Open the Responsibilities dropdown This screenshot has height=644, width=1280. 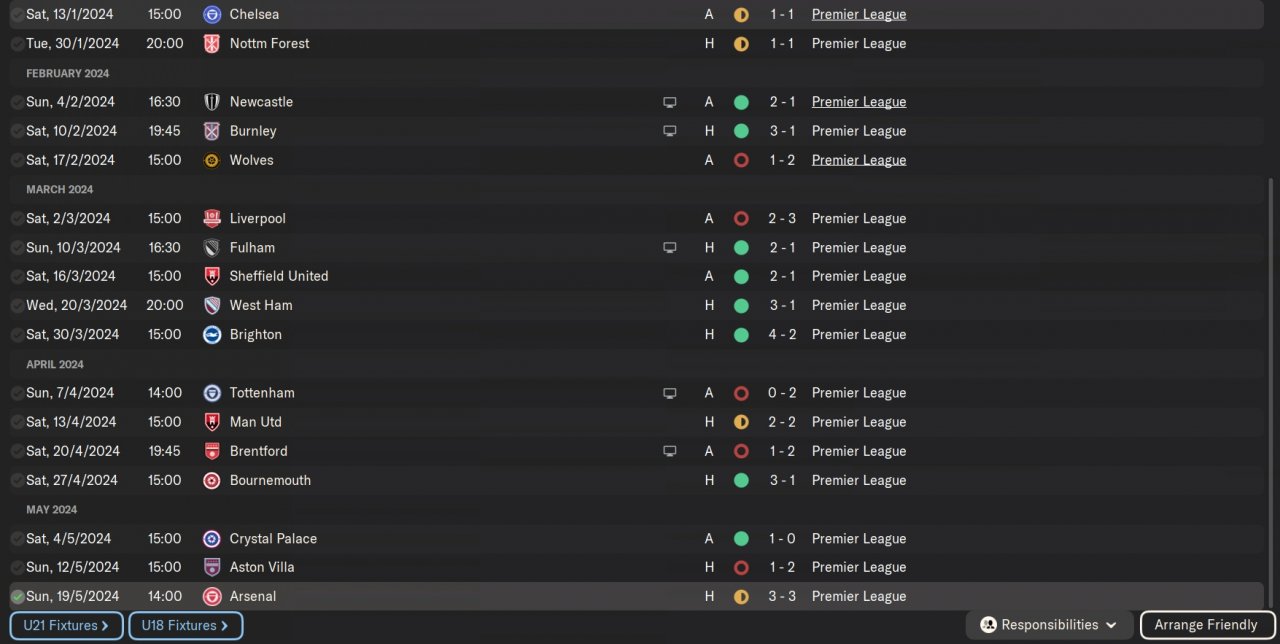coord(1049,625)
